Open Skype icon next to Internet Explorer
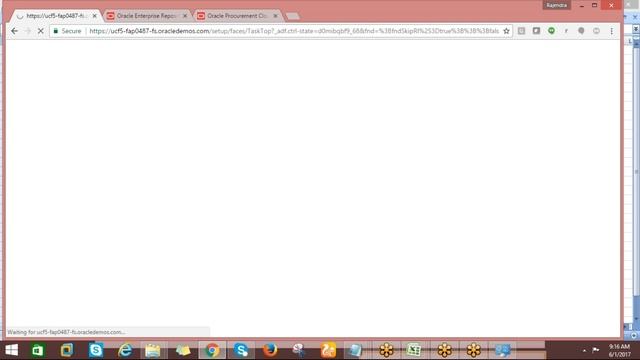This screenshot has width=640, height=360. (96, 350)
